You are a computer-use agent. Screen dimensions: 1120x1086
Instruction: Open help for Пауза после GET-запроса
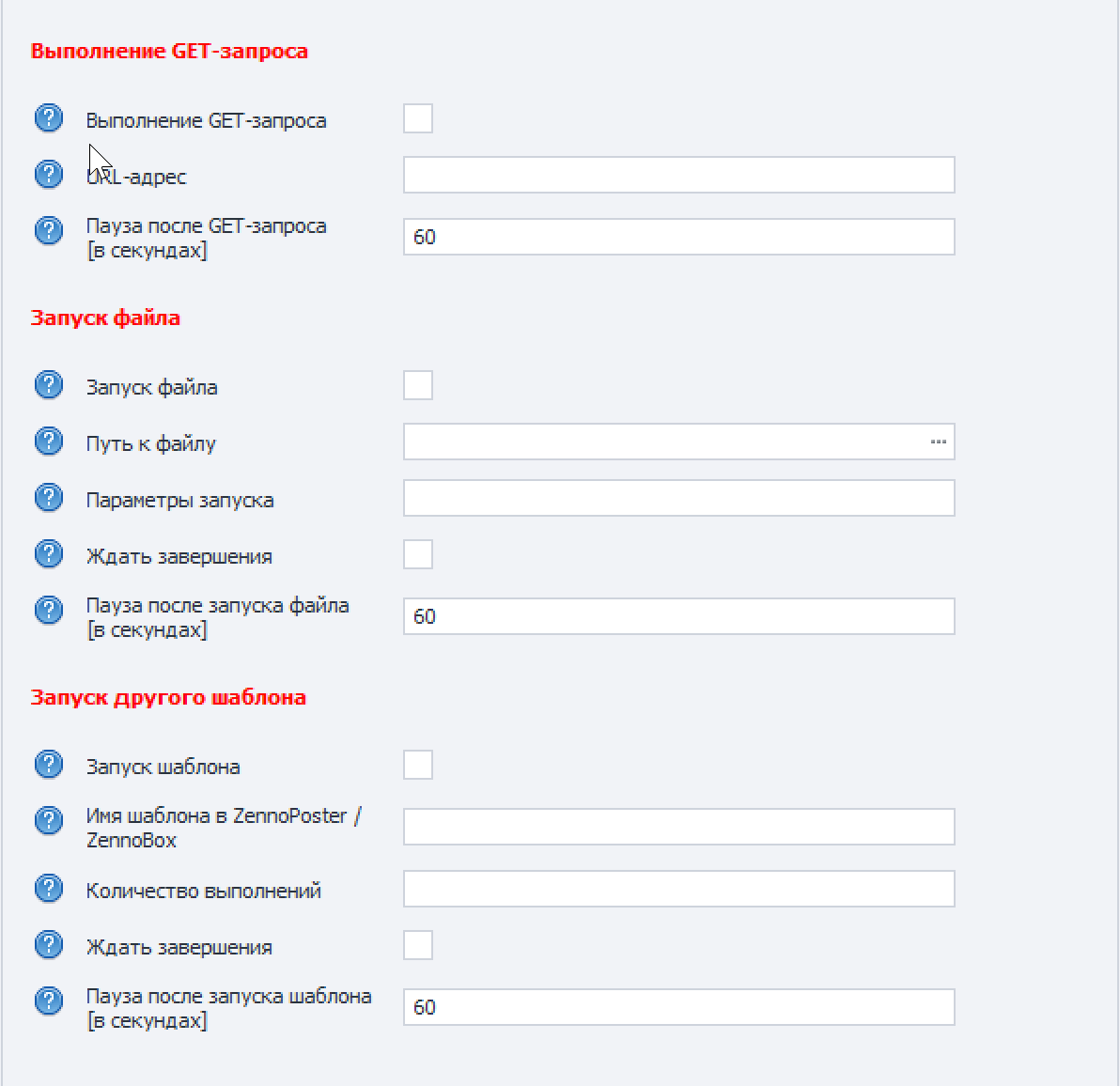pyautogui.click(x=49, y=231)
